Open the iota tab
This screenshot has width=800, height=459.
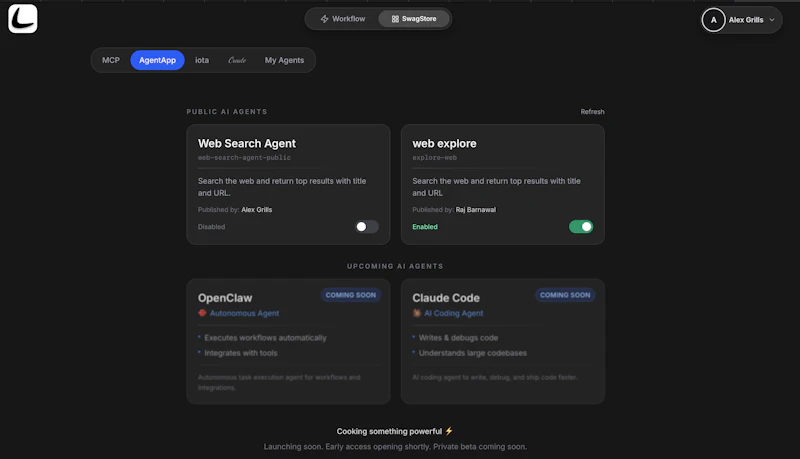pyautogui.click(x=202, y=60)
